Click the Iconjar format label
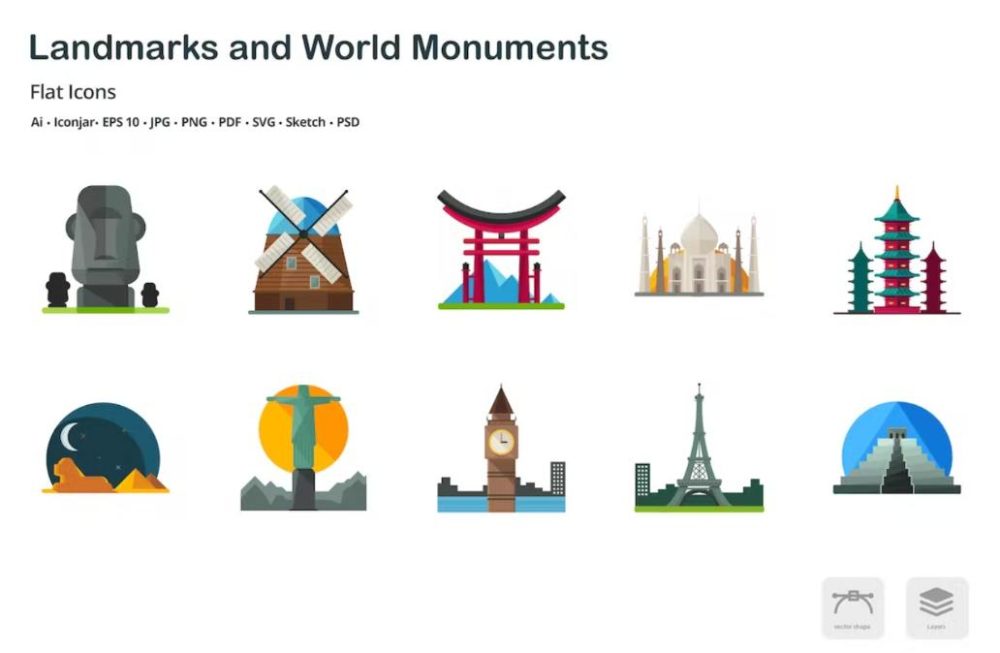The width and height of the screenshot is (1000, 653). pyautogui.click(x=73, y=121)
